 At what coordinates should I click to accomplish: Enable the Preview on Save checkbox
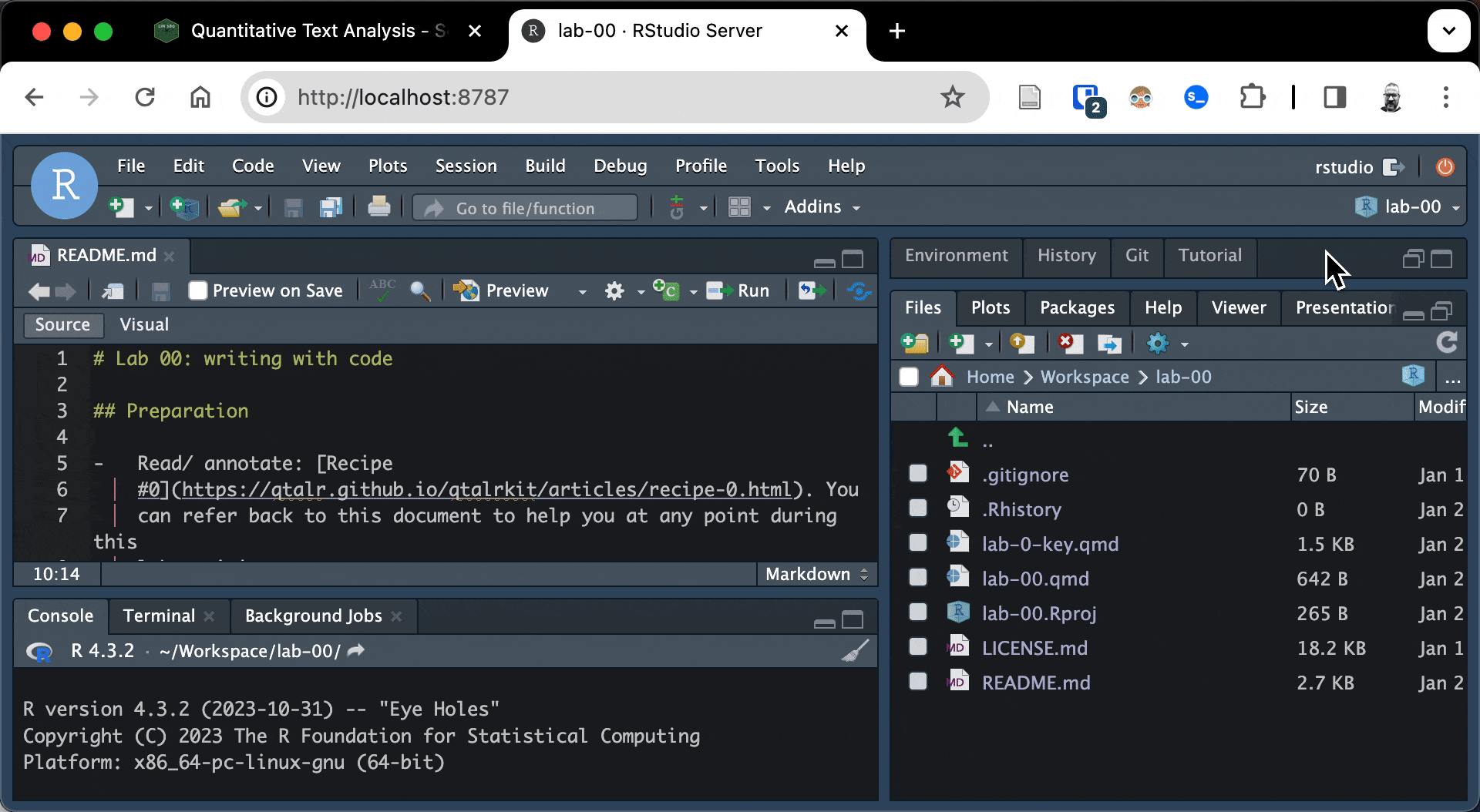[198, 290]
